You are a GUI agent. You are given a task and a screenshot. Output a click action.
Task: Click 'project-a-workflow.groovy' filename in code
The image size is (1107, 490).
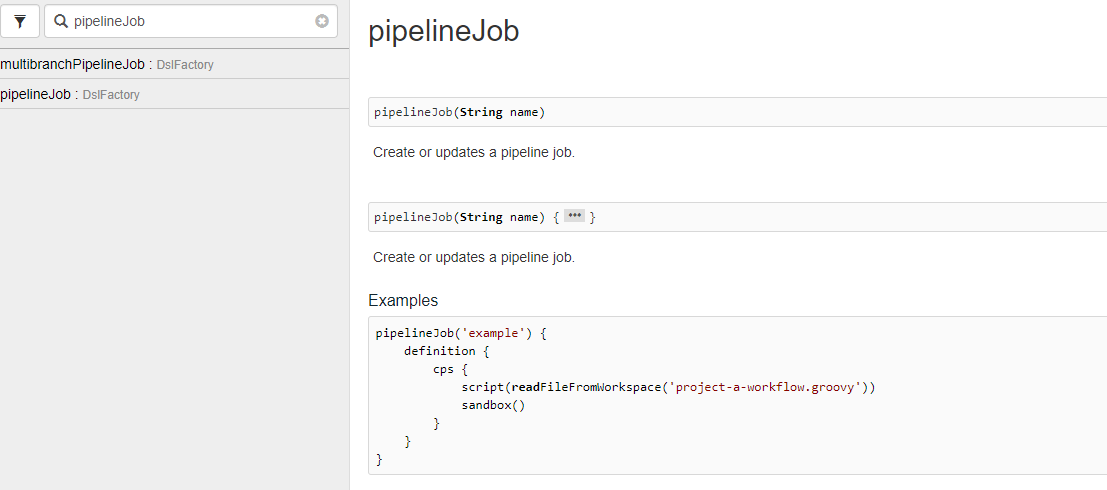[x=764, y=387]
